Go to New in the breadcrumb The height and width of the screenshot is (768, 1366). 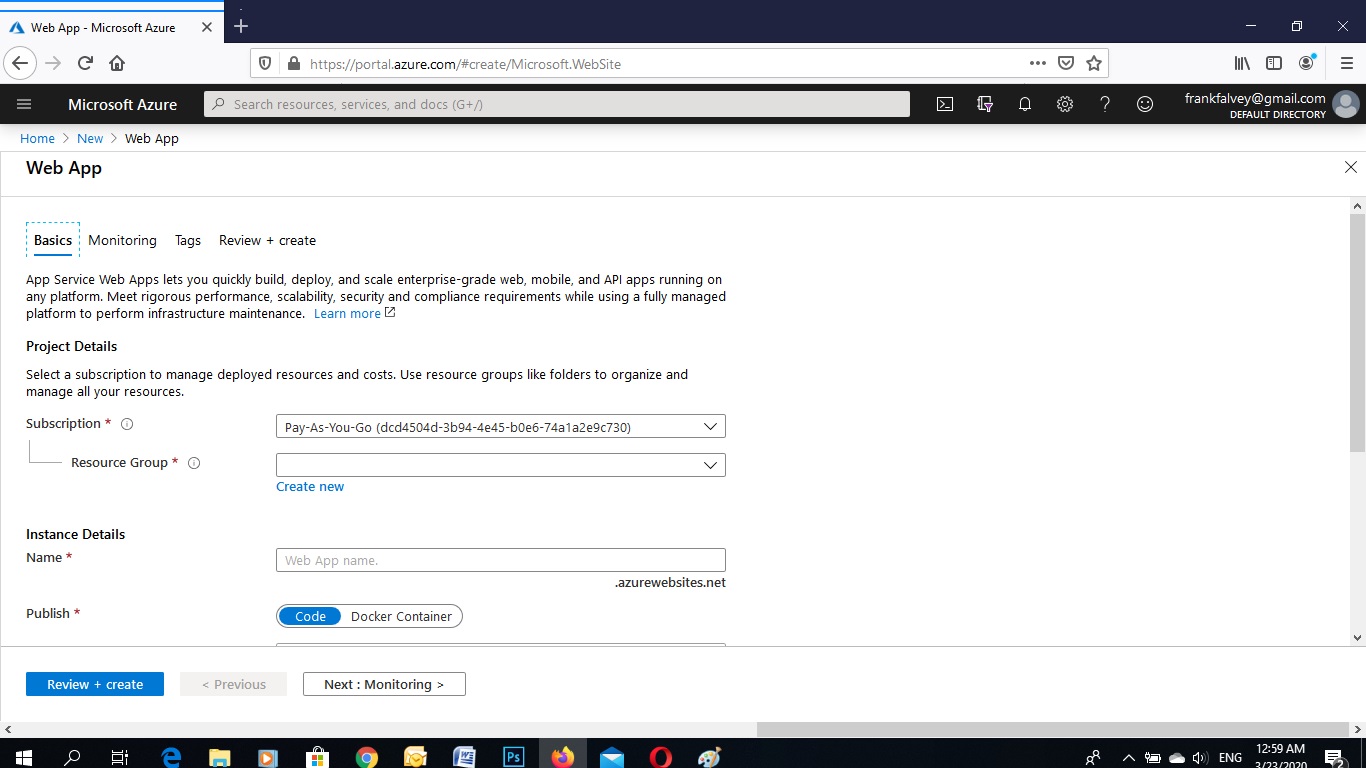coord(90,138)
